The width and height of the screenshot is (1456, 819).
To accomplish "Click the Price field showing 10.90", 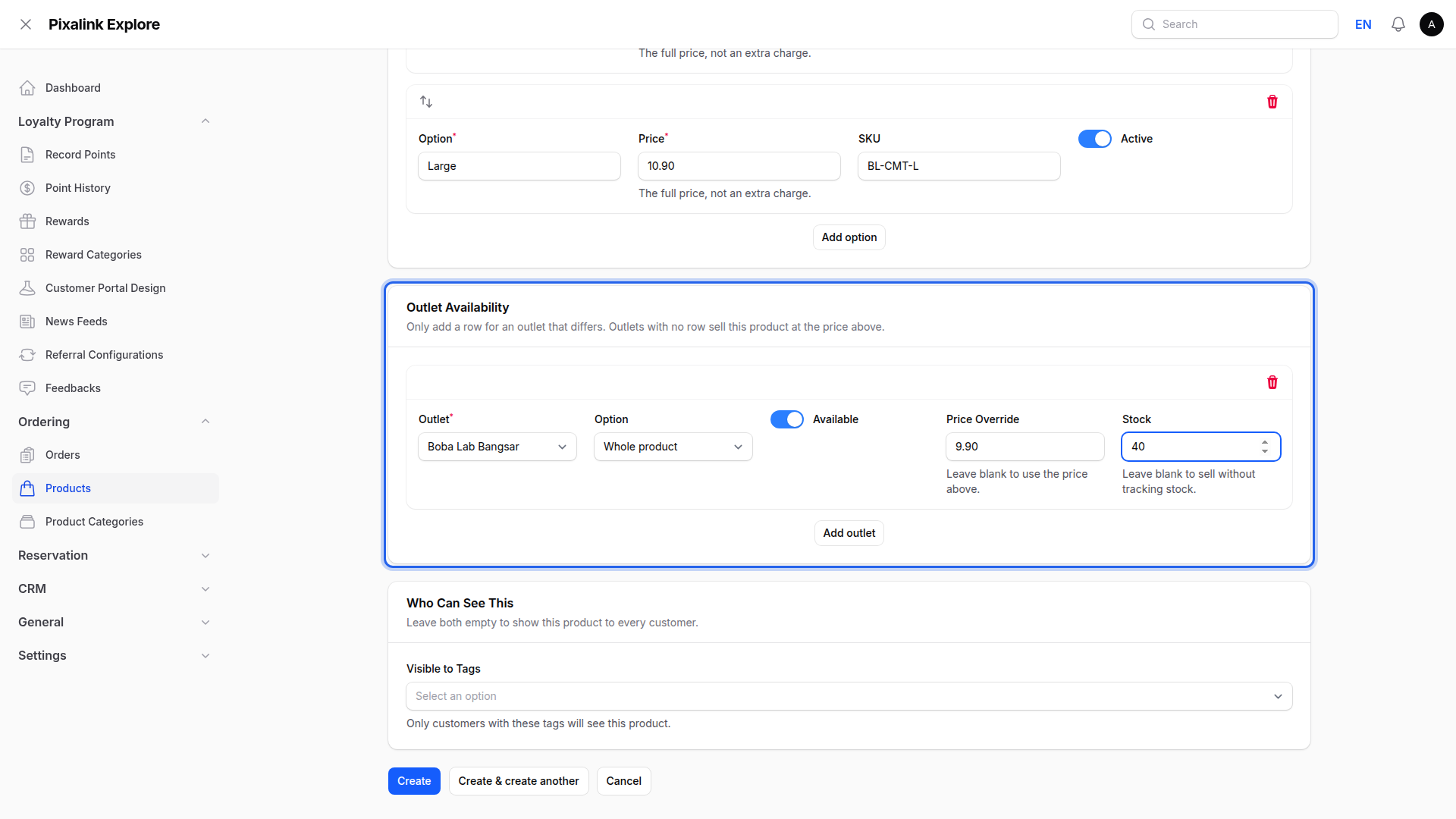I will [739, 166].
